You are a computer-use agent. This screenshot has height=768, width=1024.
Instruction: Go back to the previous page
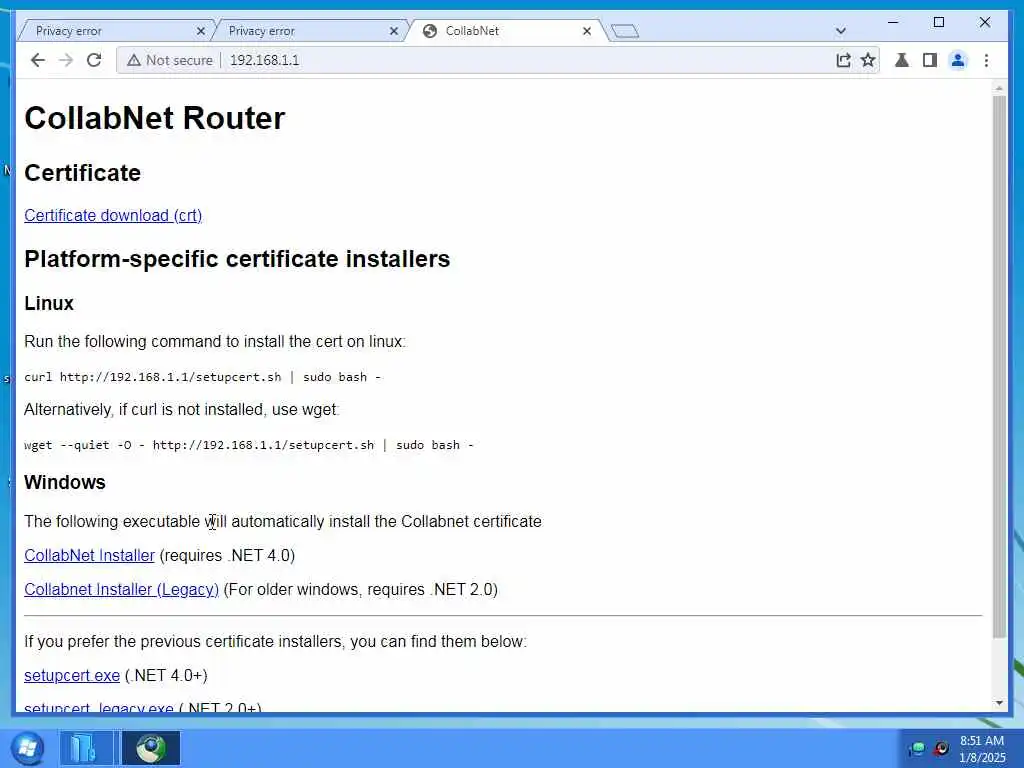coord(38,60)
